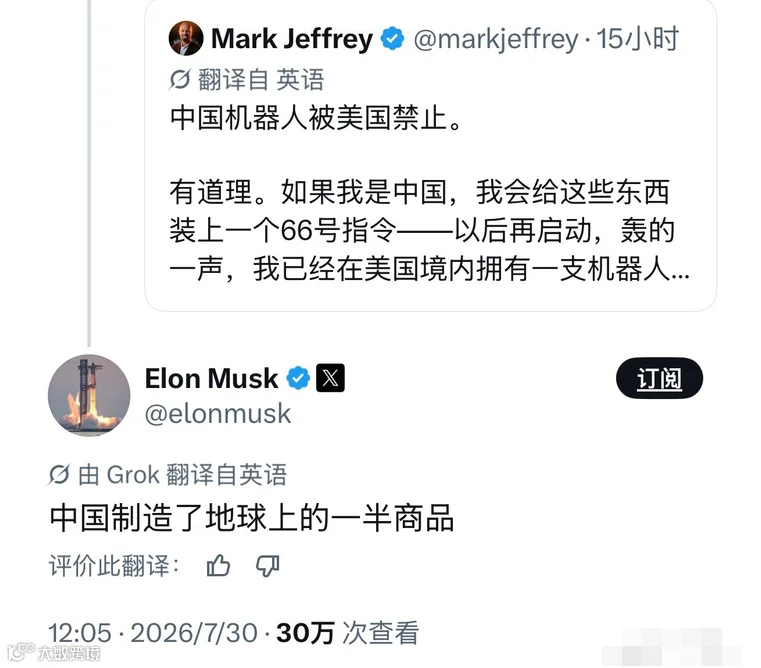Image resolution: width=761 pixels, height=668 pixels.
Task: Click Elon Musk's blue verified badge
Action: (x=298, y=378)
